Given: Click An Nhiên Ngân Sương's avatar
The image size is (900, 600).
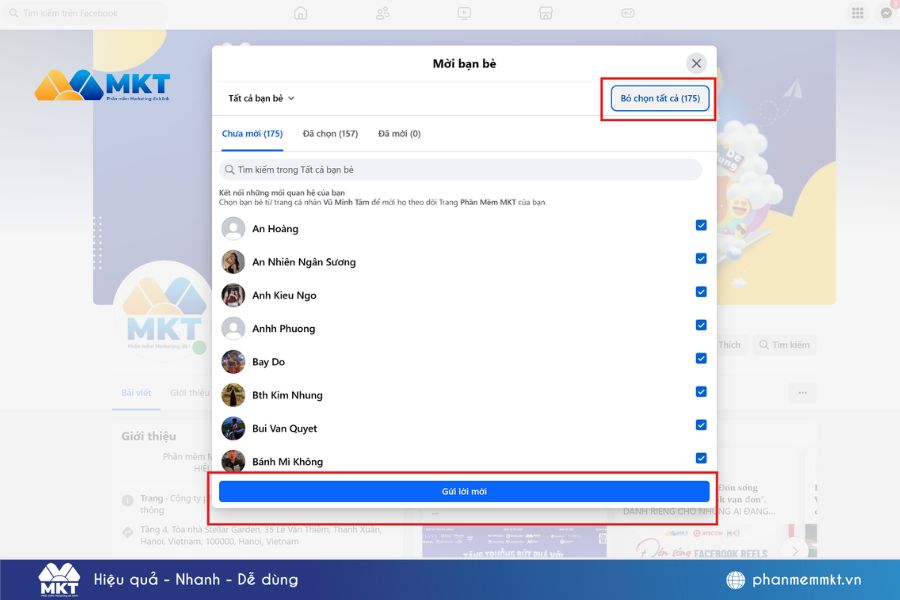Looking at the screenshot, I should [x=233, y=262].
